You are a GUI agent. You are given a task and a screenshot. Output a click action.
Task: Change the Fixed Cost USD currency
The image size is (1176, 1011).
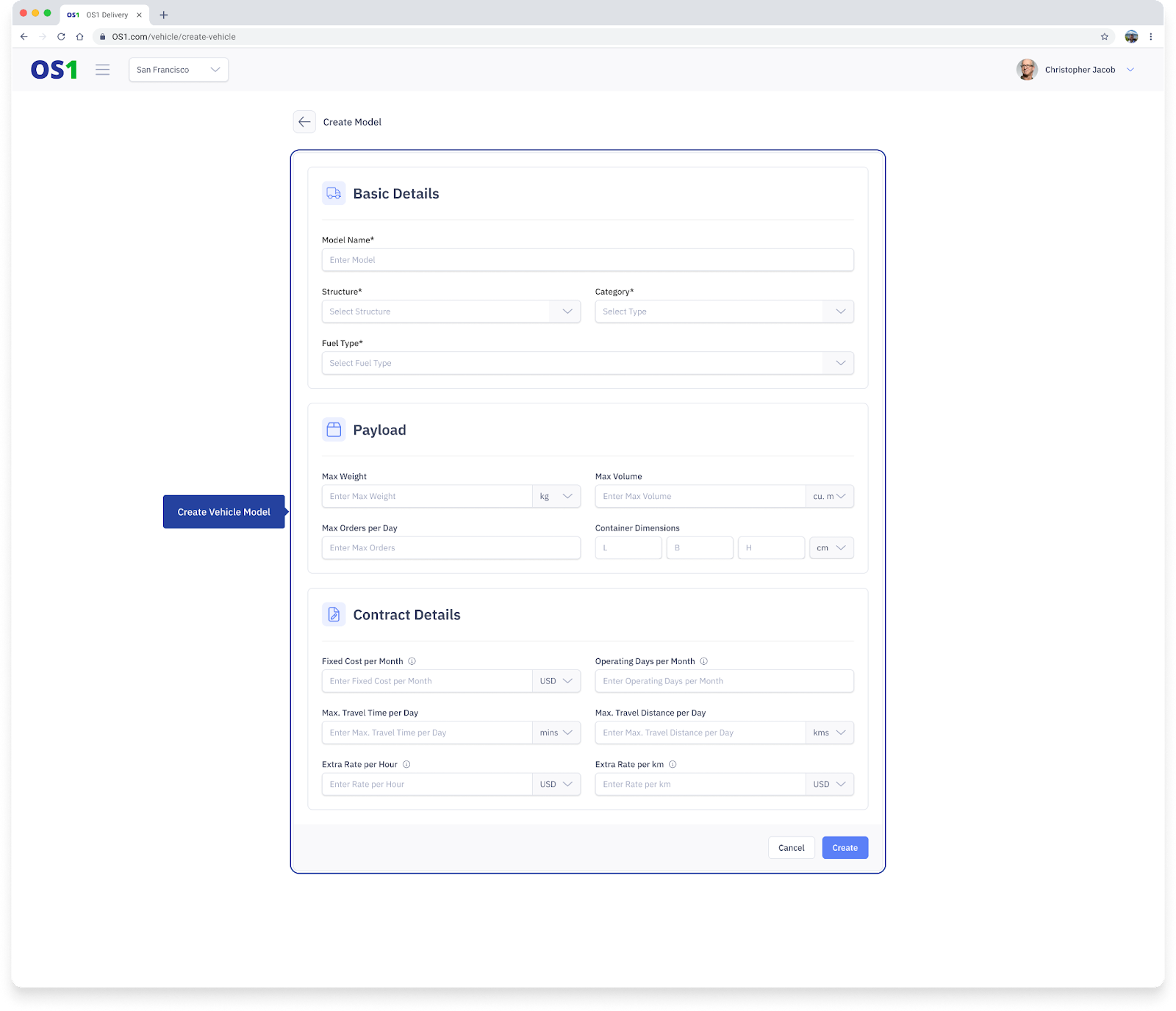tap(556, 681)
